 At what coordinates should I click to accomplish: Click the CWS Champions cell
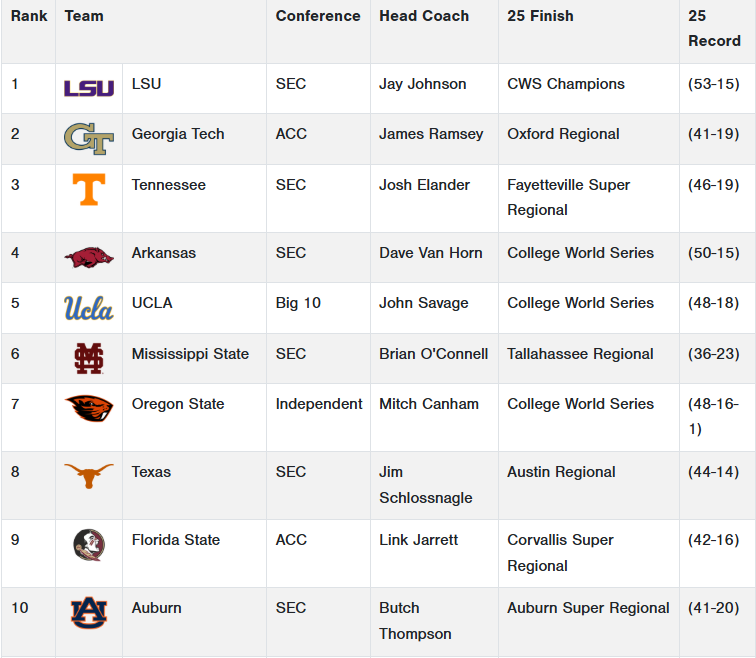(566, 84)
